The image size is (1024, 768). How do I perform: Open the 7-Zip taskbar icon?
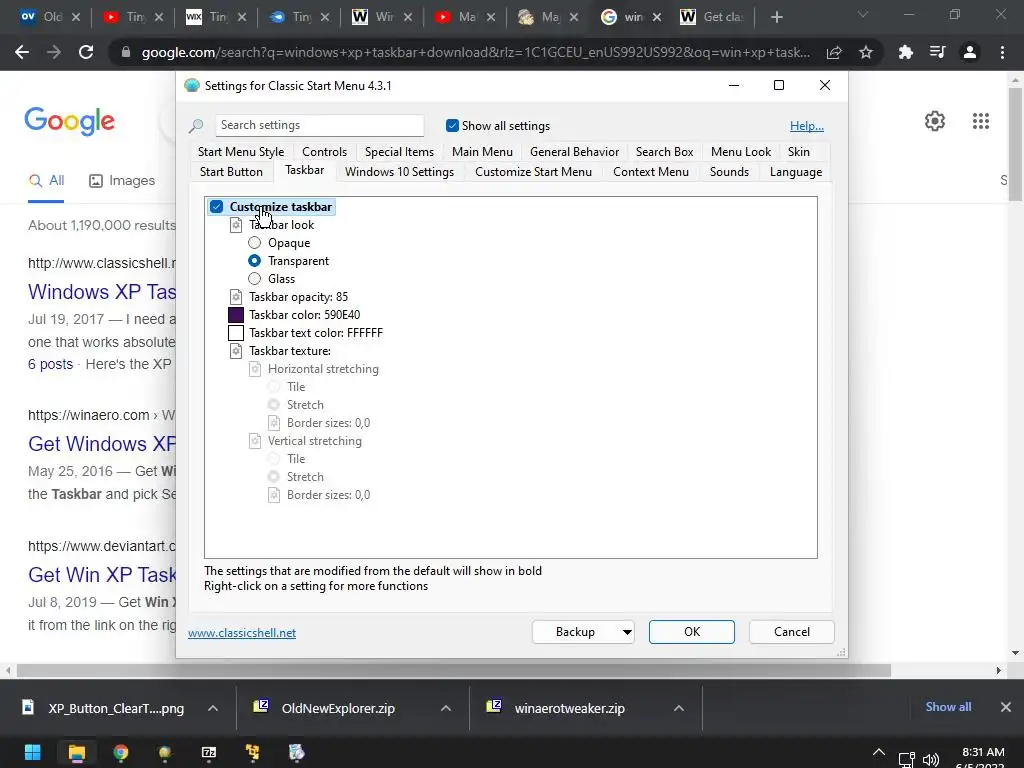[x=209, y=752]
